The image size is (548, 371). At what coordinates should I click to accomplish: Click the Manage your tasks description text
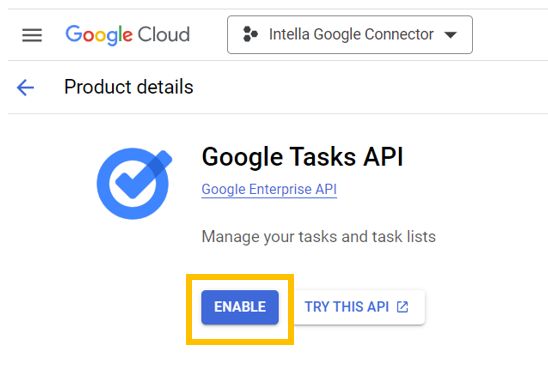(x=319, y=237)
